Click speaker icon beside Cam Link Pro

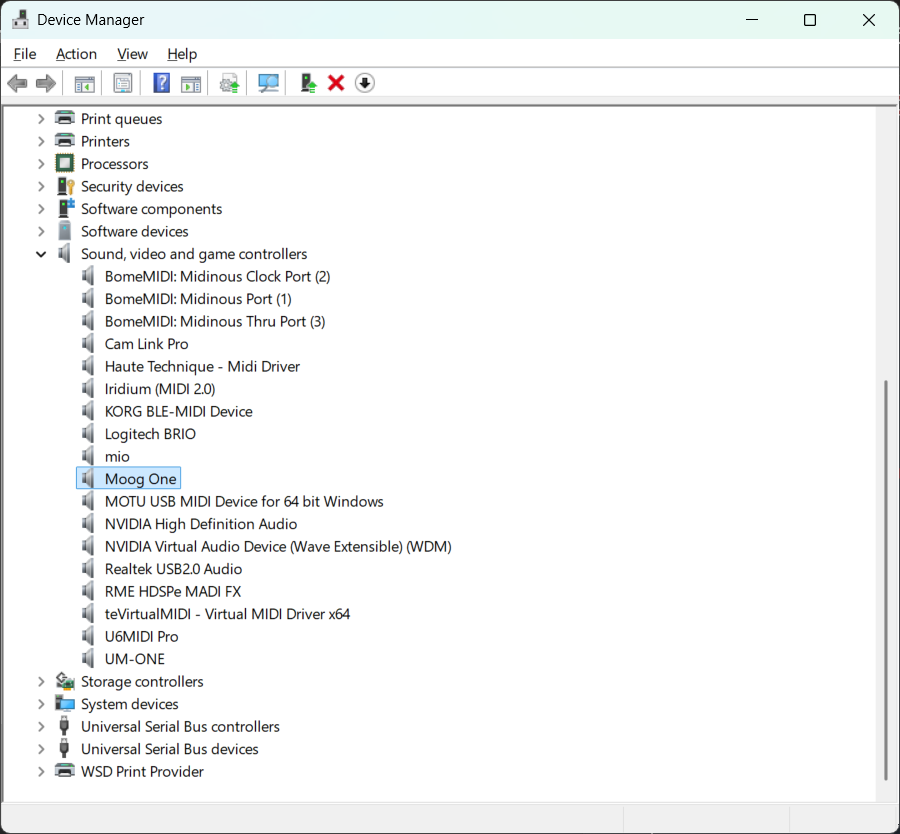click(88, 343)
